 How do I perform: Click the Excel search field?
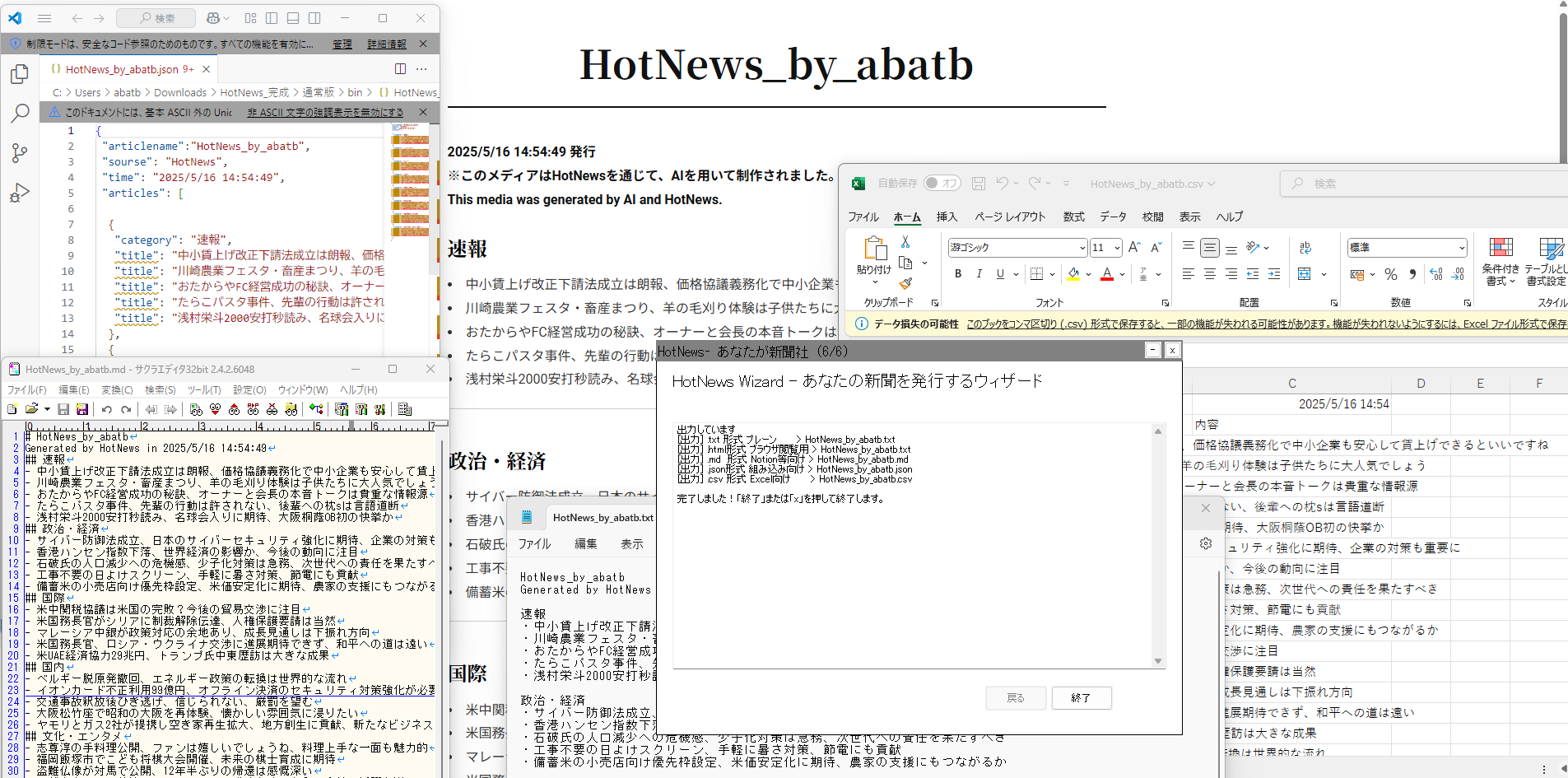coord(1424,184)
